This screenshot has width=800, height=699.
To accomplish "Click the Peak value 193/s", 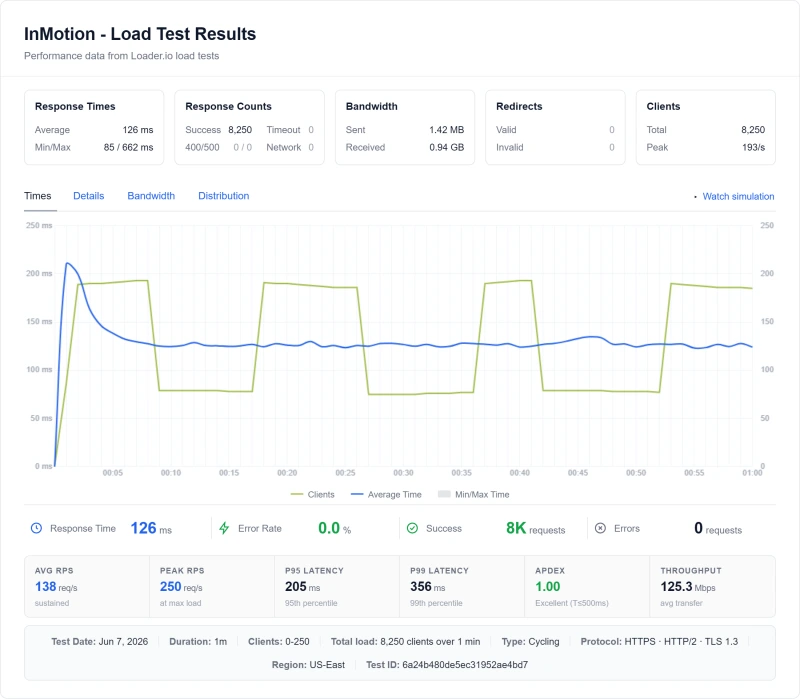I will pyautogui.click(x=754, y=147).
